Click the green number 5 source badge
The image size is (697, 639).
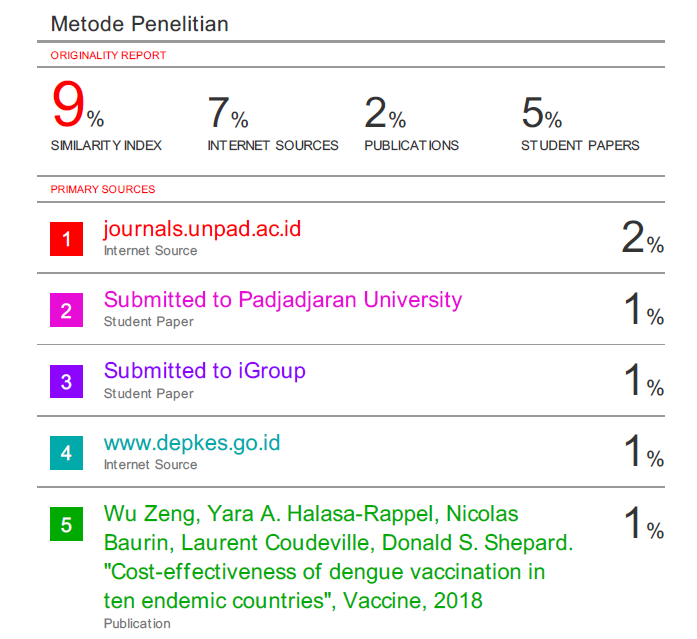(66, 524)
